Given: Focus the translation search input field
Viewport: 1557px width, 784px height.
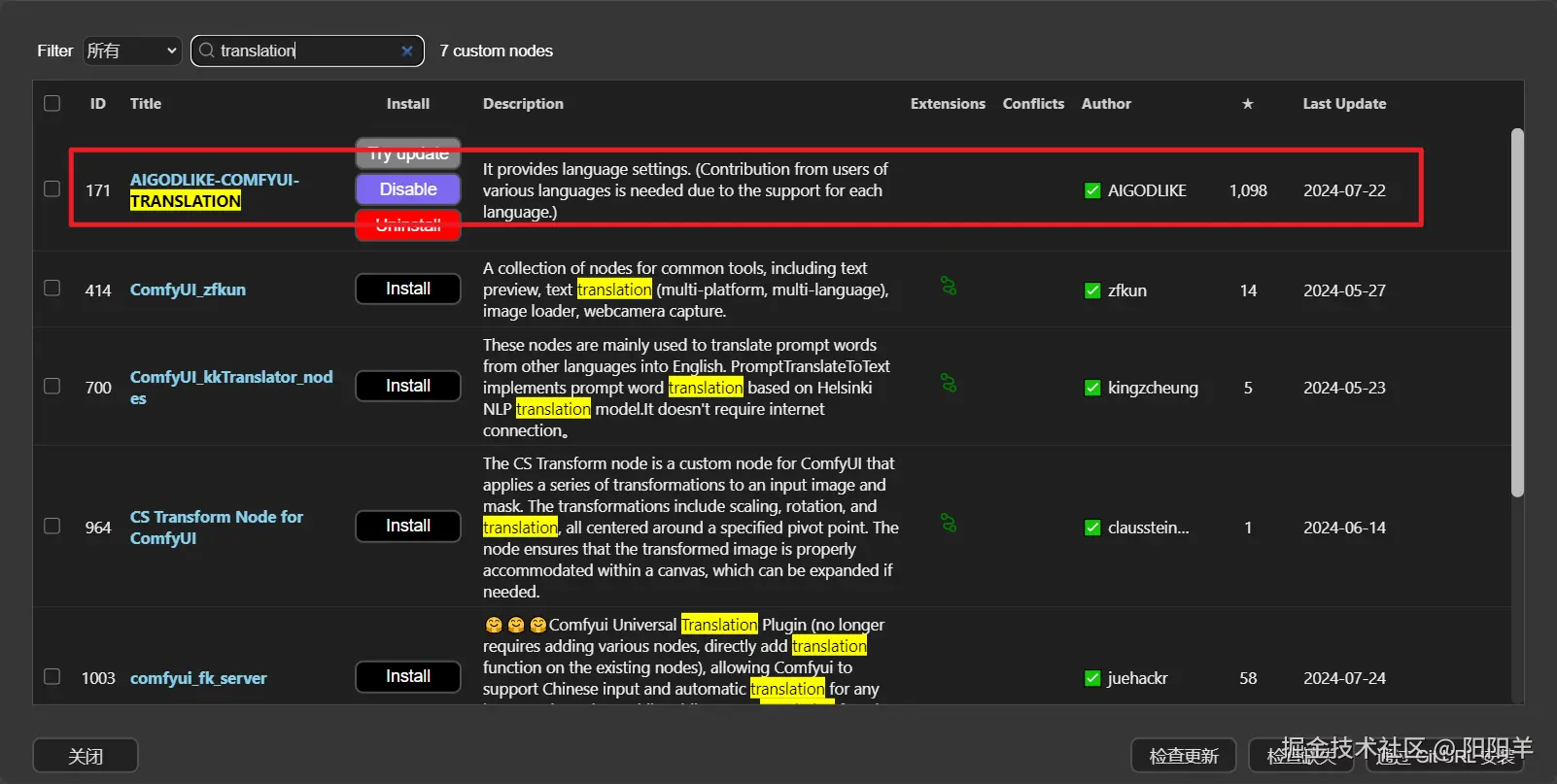Looking at the screenshot, I should [x=307, y=51].
